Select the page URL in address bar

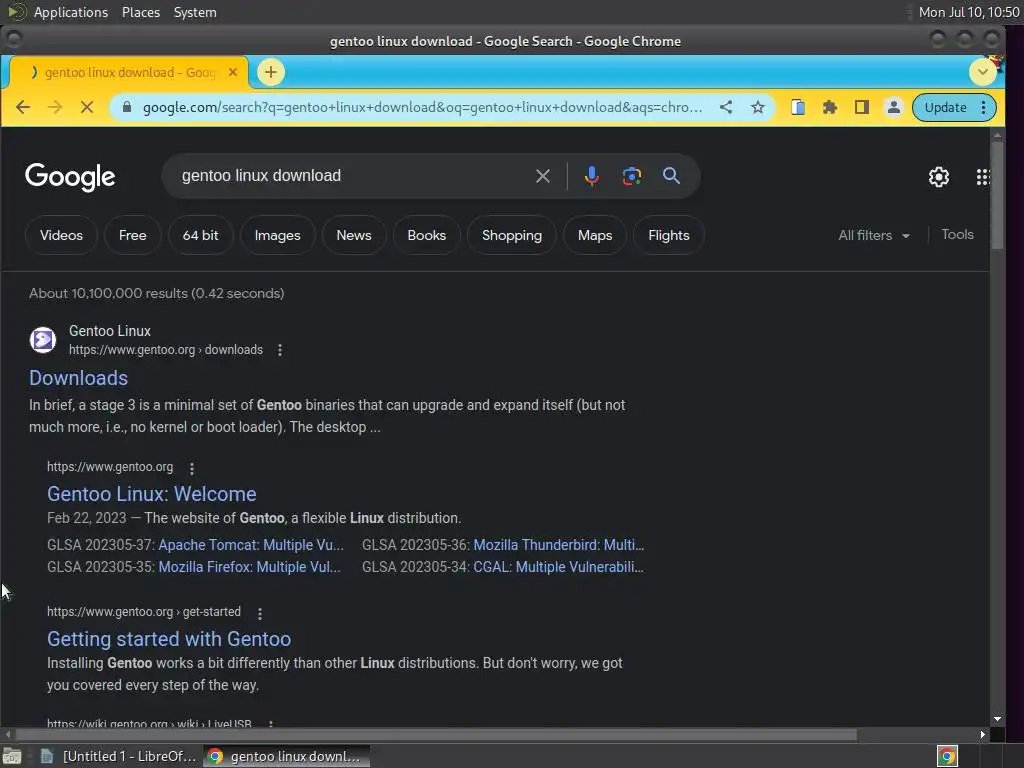click(423, 107)
